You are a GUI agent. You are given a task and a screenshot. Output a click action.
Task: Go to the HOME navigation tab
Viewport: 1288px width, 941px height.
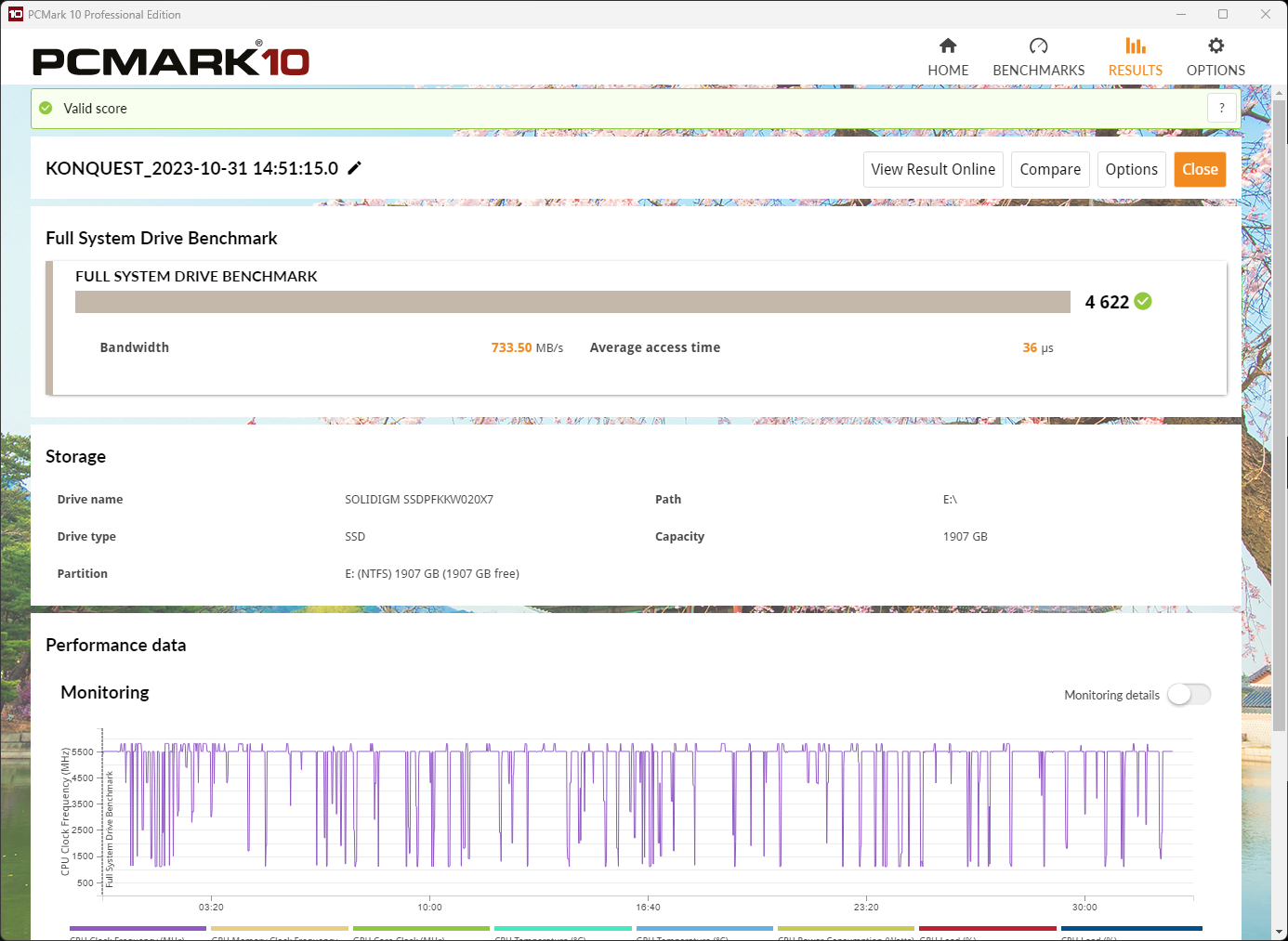(948, 58)
